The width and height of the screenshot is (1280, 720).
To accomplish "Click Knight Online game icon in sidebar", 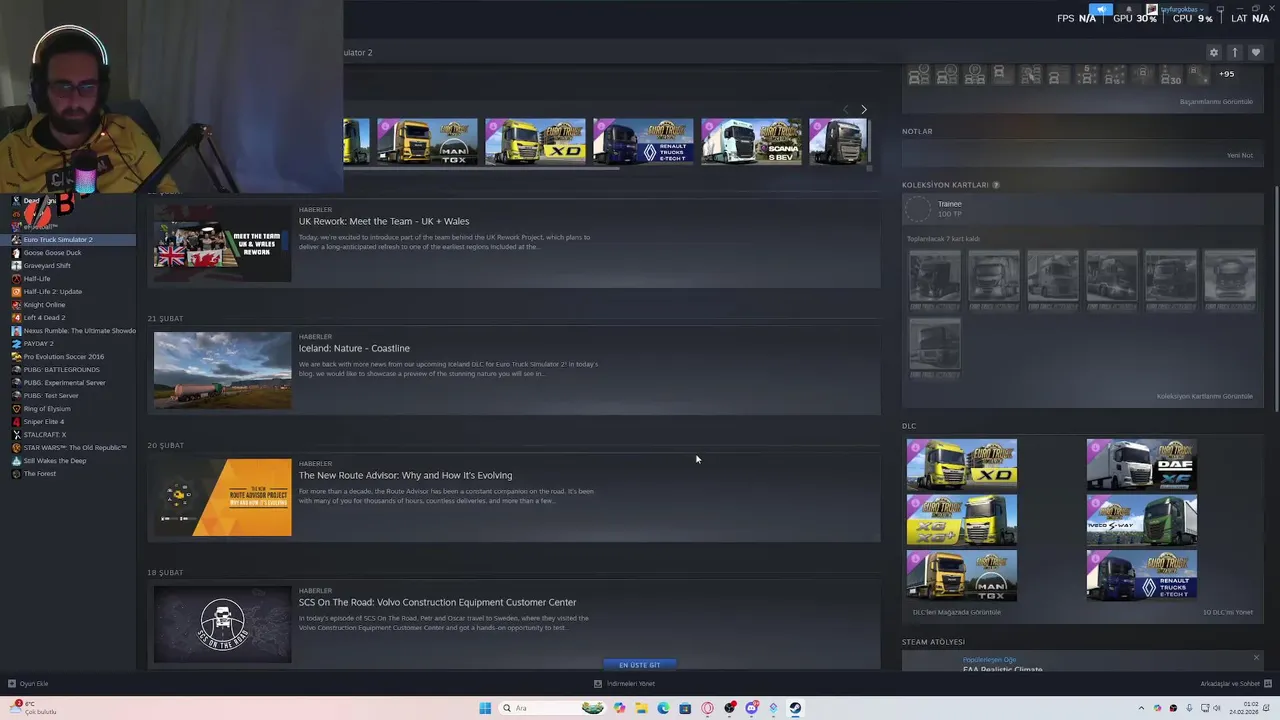I will 16,305.
